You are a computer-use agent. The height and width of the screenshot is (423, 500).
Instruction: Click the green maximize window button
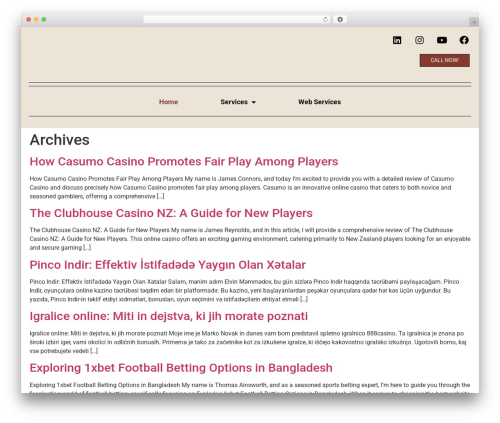coord(44,19)
